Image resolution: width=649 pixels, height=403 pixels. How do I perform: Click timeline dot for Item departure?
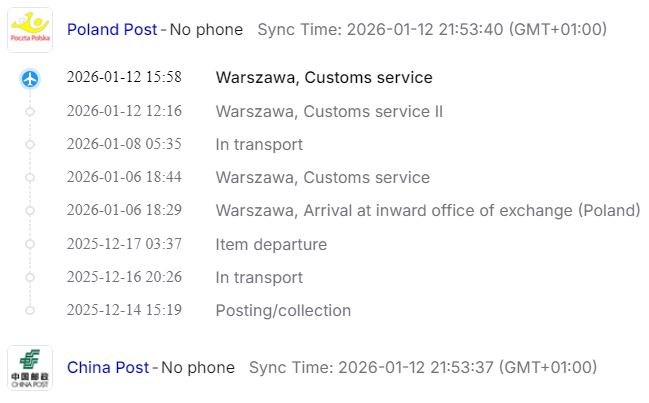tap(30, 244)
